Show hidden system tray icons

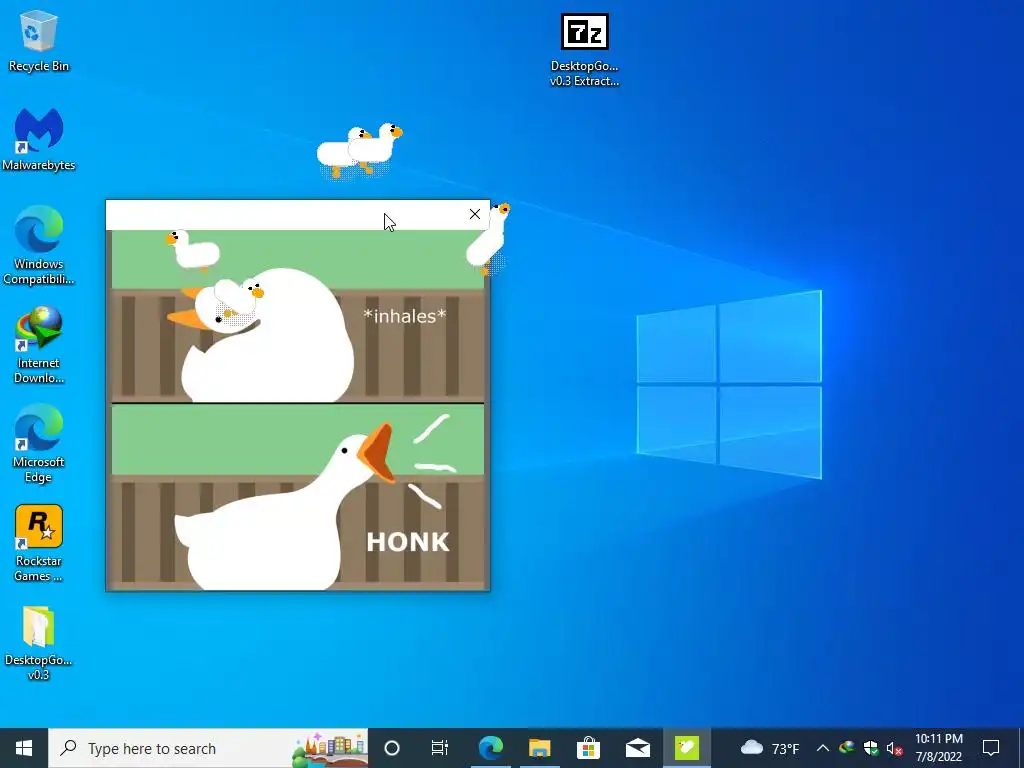(823, 748)
